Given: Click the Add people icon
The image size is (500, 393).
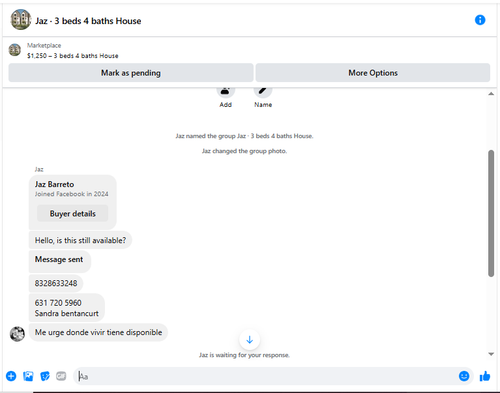Looking at the screenshot, I should pyautogui.click(x=226, y=91).
